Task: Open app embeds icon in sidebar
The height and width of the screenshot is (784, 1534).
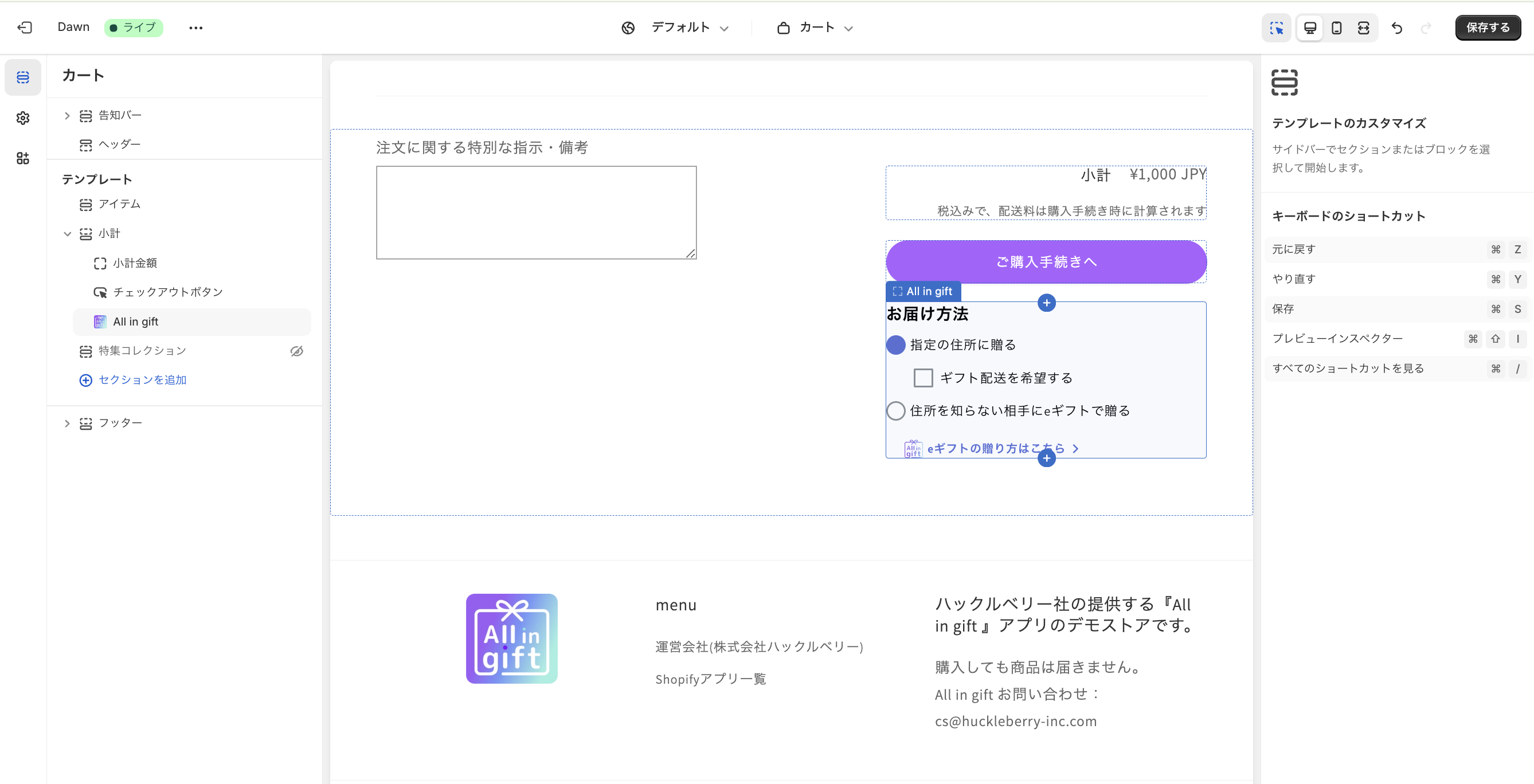Action: [22, 158]
